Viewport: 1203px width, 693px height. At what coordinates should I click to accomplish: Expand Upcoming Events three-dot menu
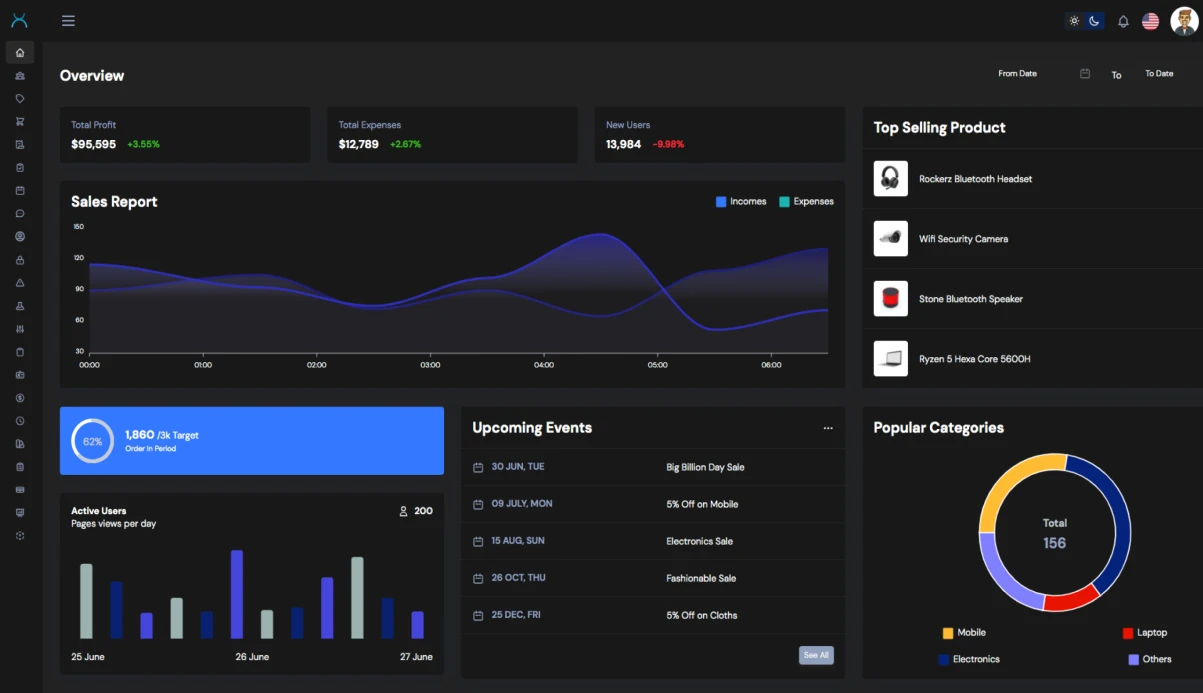click(828, 428)
